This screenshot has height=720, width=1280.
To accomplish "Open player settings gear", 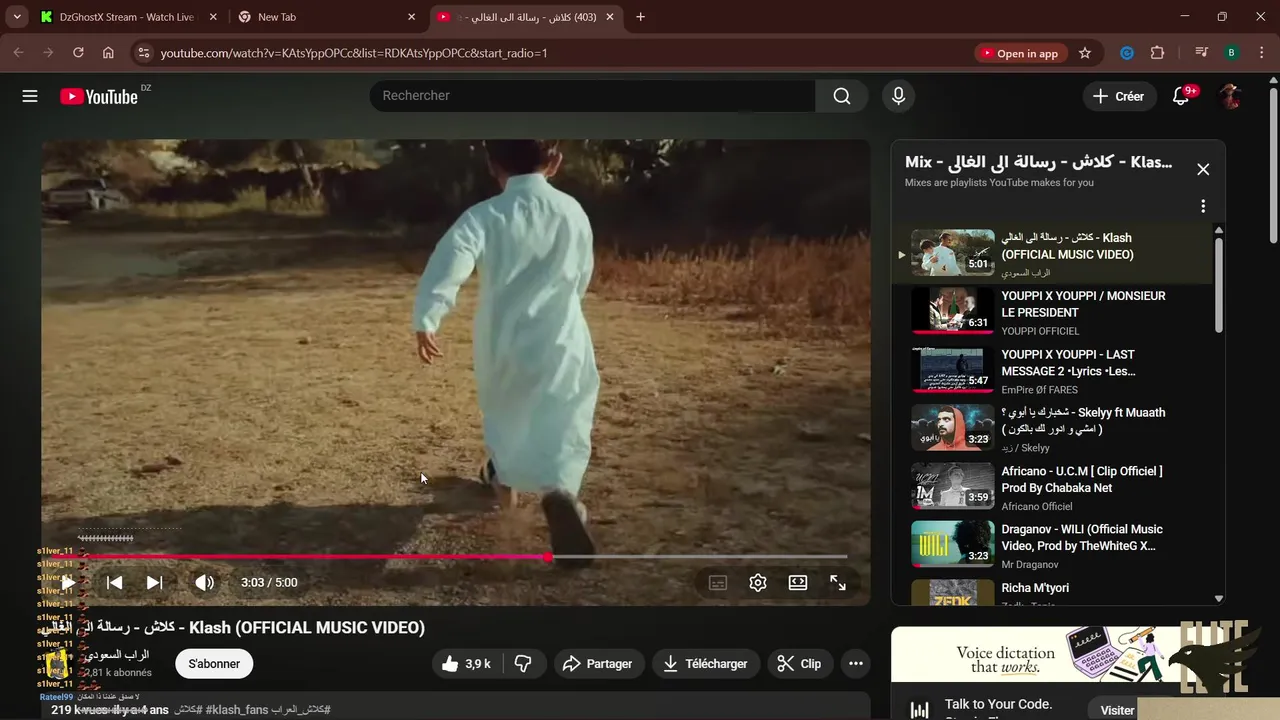I will click(758, 582).
